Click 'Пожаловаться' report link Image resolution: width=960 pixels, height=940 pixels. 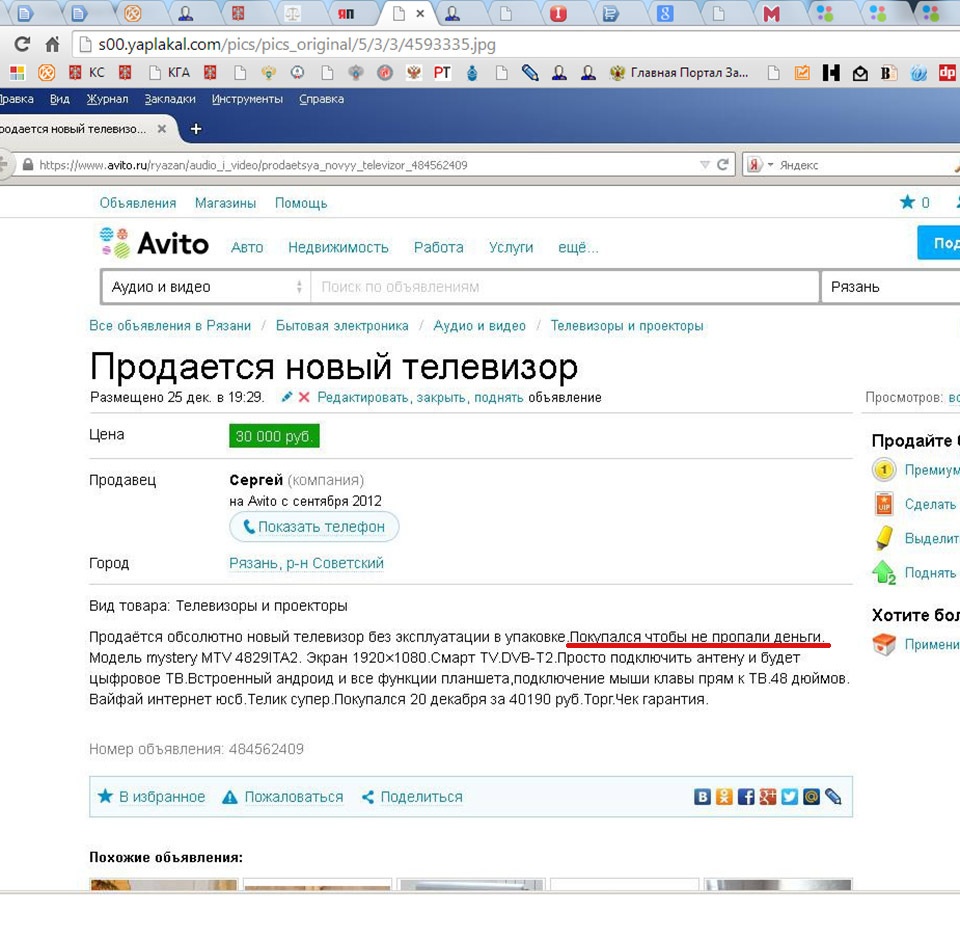[x=282, y=797]
